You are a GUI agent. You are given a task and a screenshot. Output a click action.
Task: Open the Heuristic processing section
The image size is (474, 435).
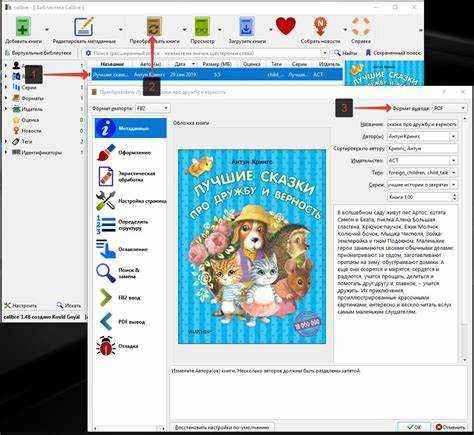130,177
